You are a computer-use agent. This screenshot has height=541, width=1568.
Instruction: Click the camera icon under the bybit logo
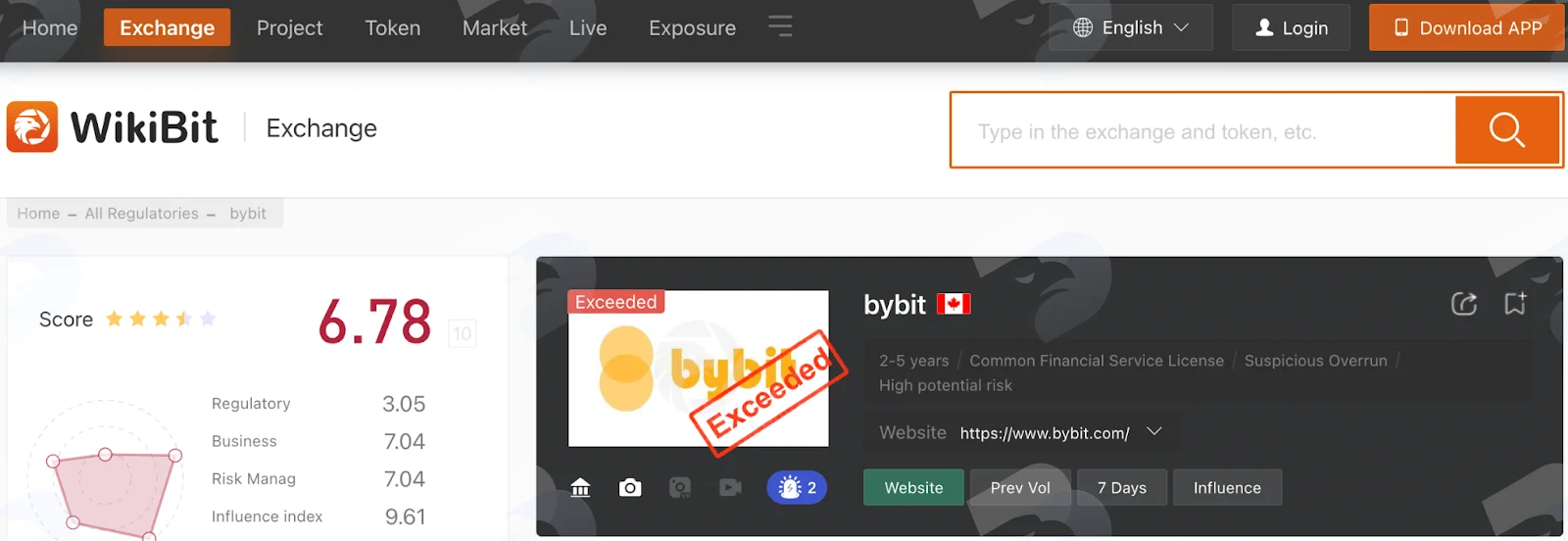click(630, 487)
